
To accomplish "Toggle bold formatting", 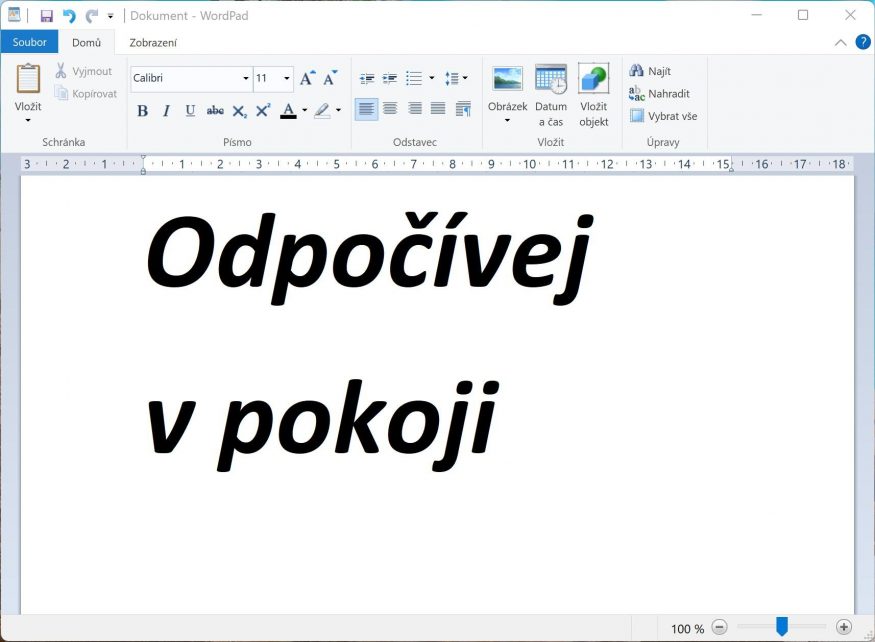I will click(x=142, y=111).
